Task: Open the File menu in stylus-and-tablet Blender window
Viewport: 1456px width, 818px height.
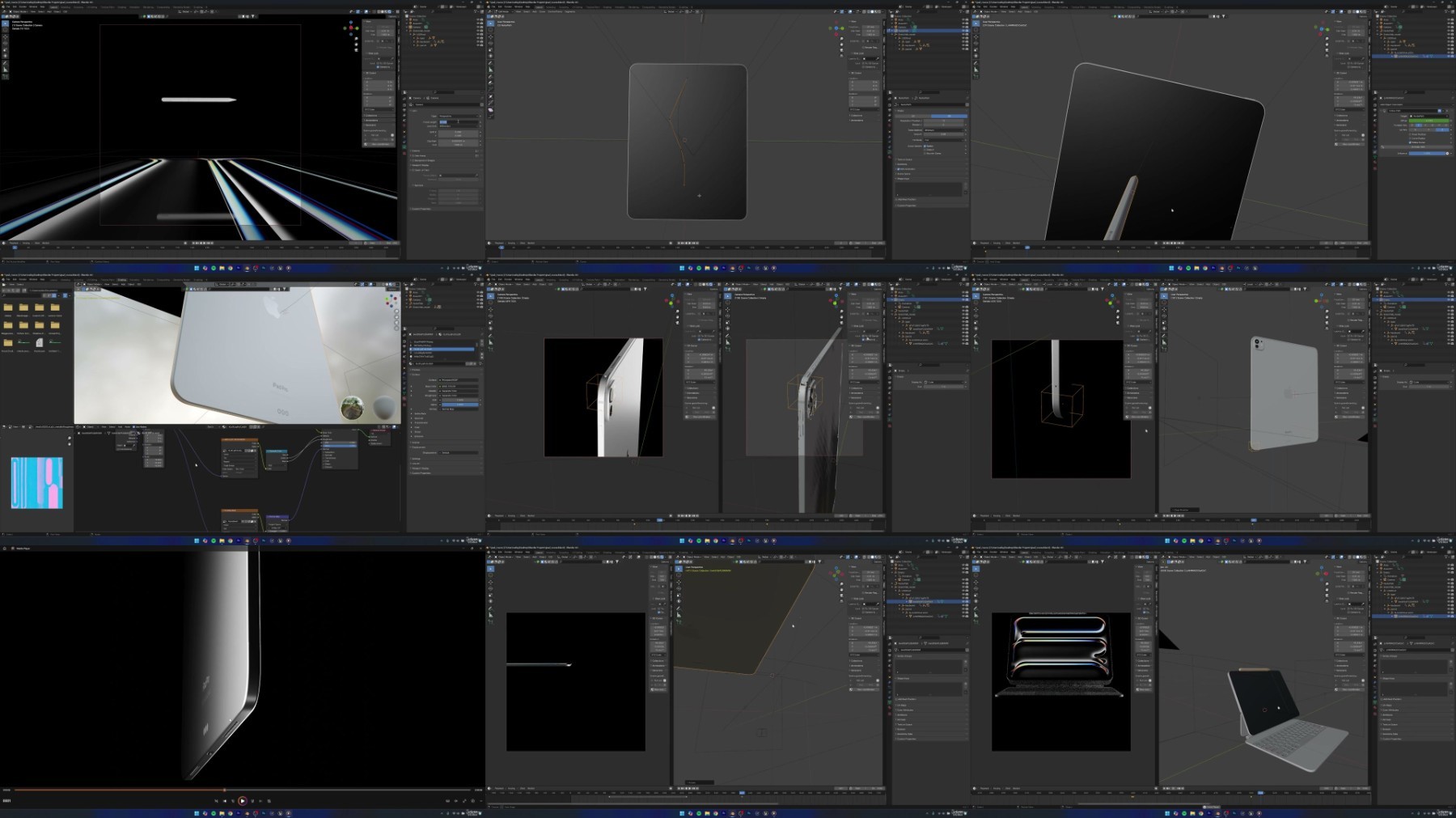Action: point(979,6)
